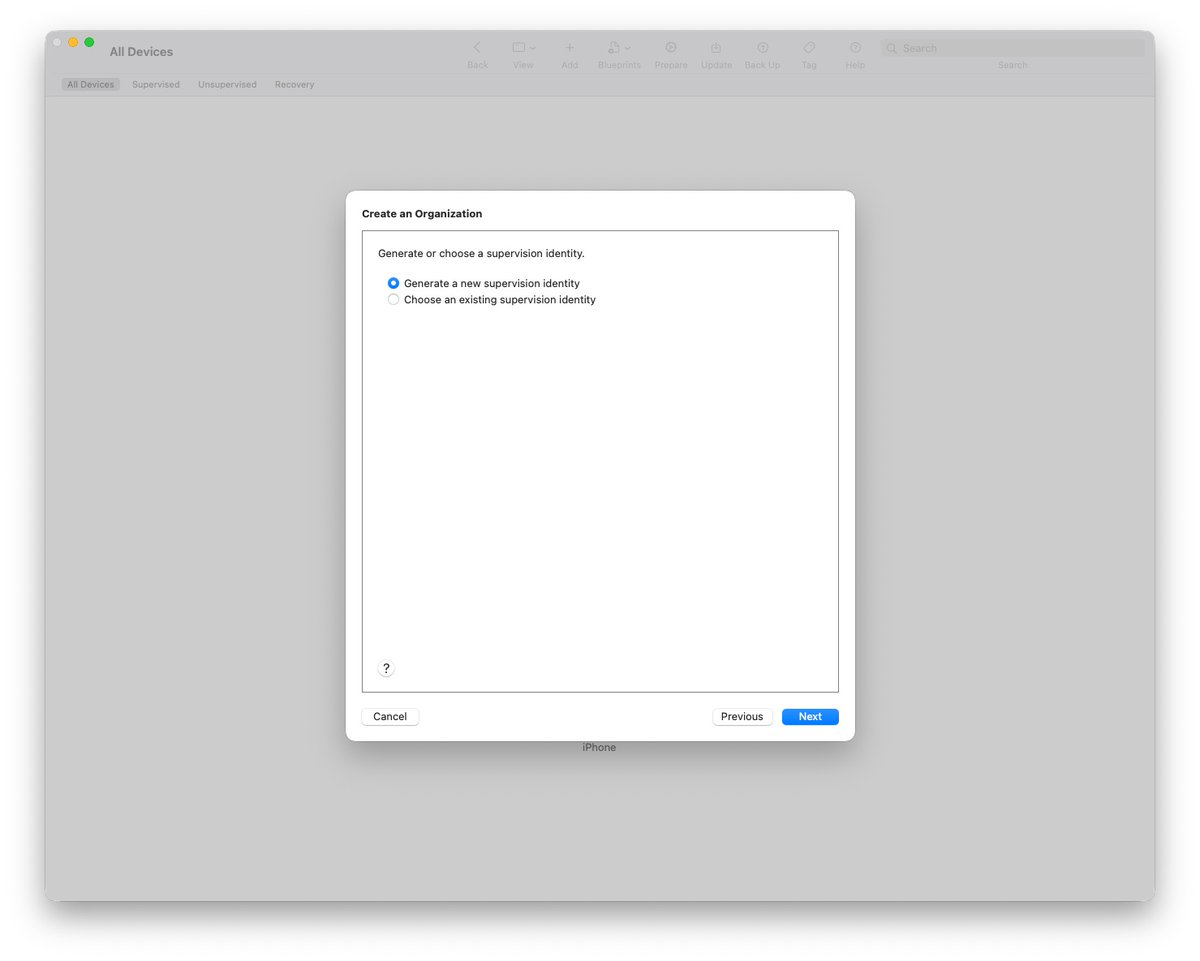
Task: Click the Prepare toolbar icon
Action: (x=671, y=48)
